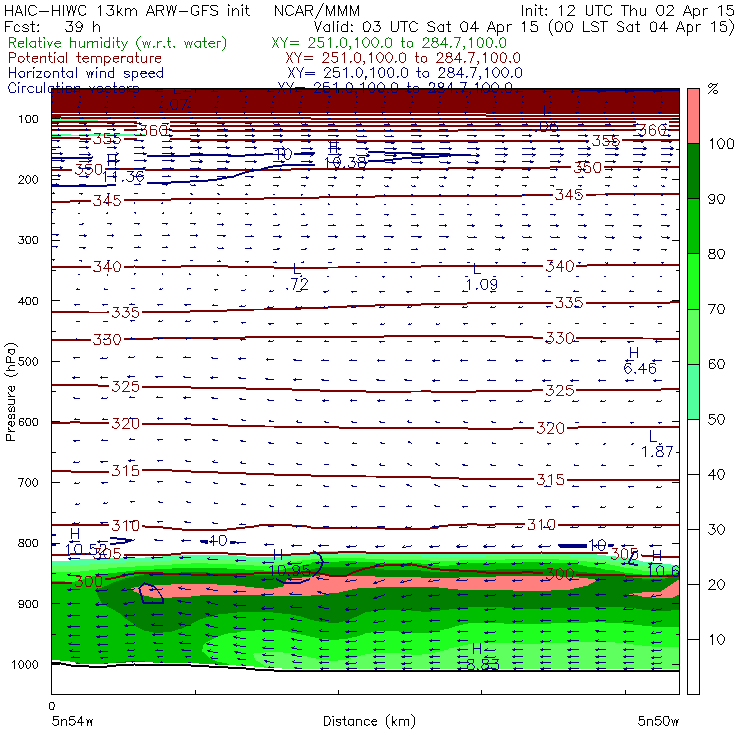Click the right-side '320' contour label
740x740 pixels.
pyautogui.click(x=550, y=428)
